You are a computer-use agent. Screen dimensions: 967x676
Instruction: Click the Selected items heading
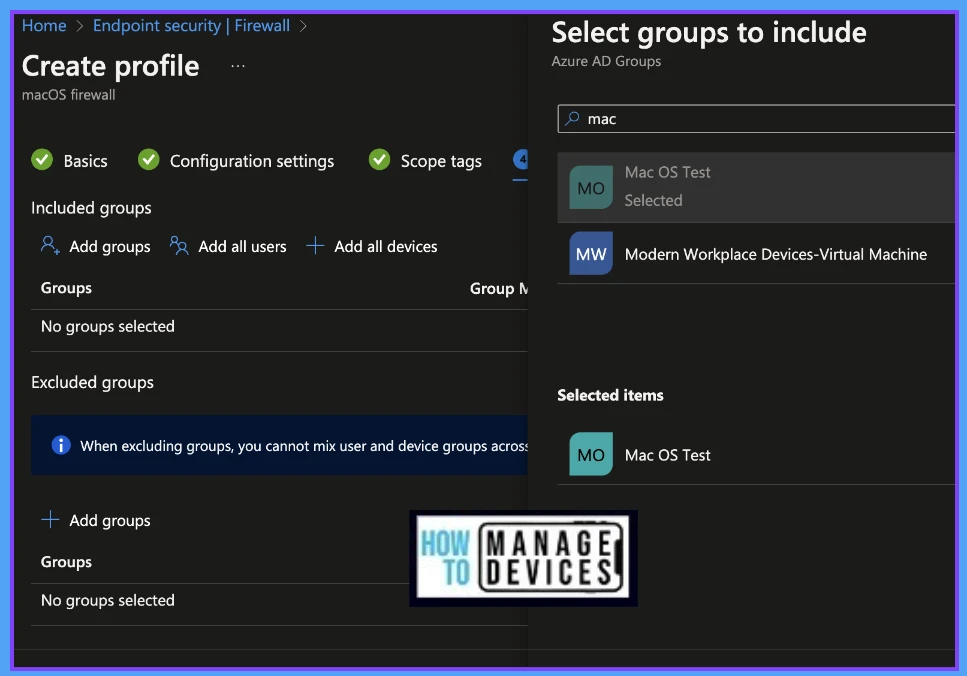click(x=610, y=395)
